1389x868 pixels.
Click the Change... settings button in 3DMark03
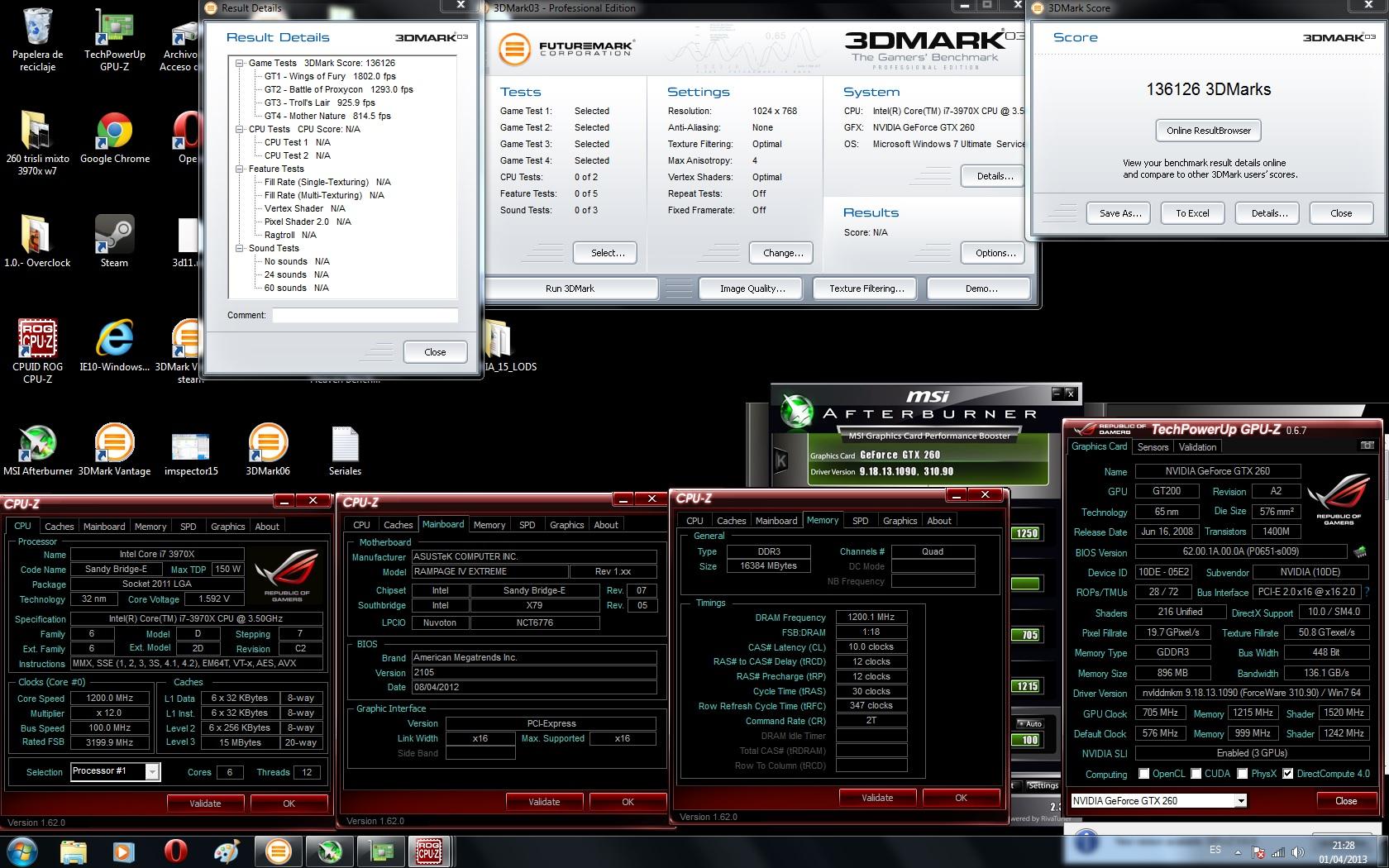coord(782,253)
